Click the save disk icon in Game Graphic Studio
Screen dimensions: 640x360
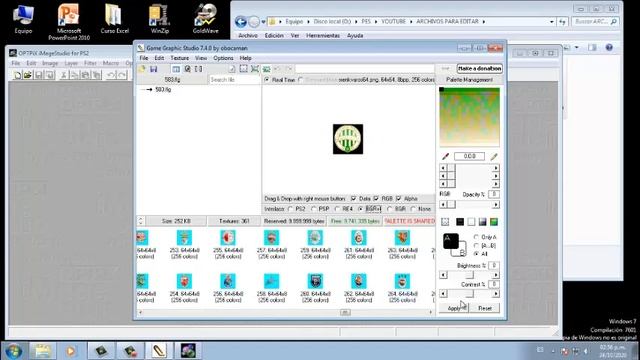[153, 69]
